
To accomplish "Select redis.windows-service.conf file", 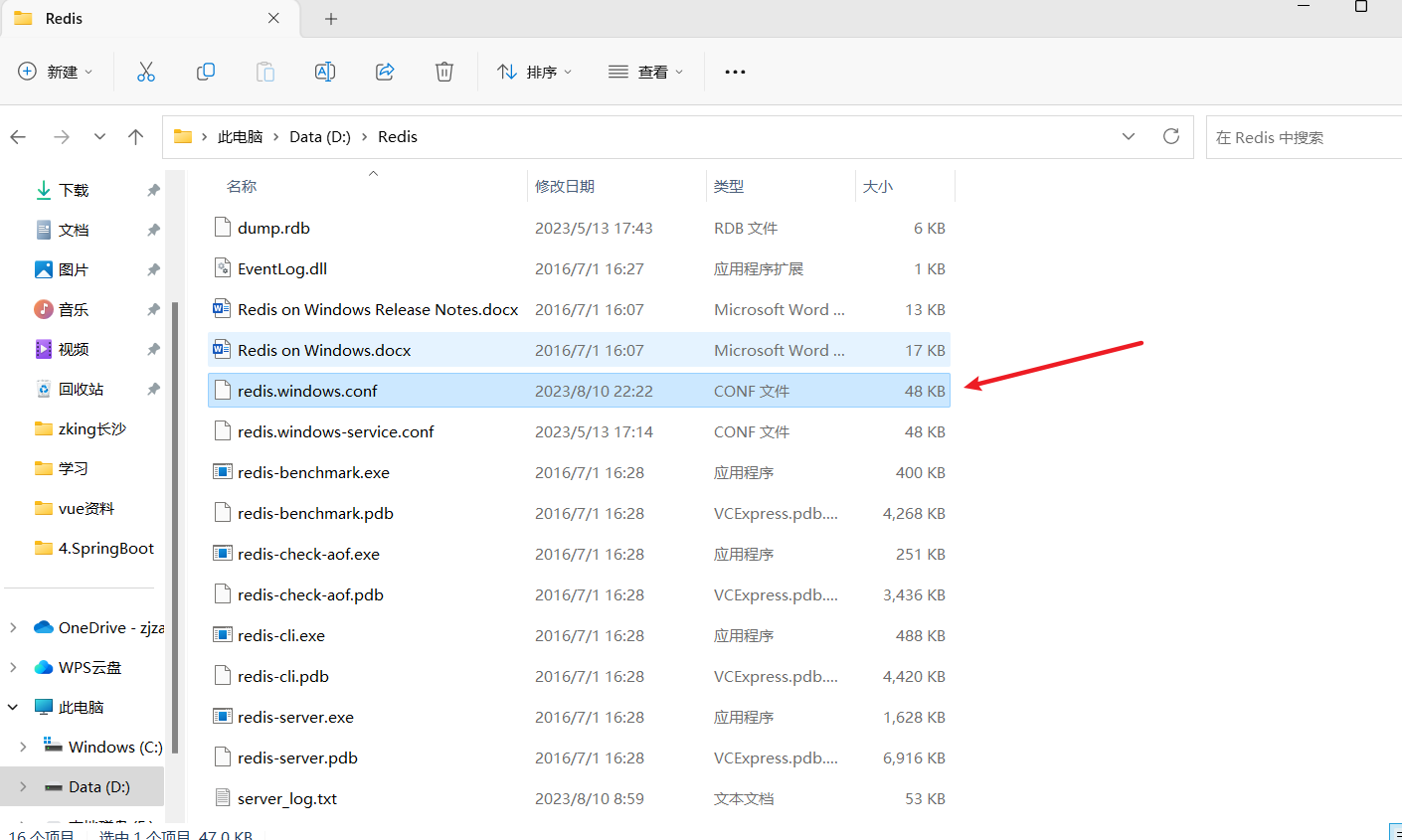I will click(579, 431).
